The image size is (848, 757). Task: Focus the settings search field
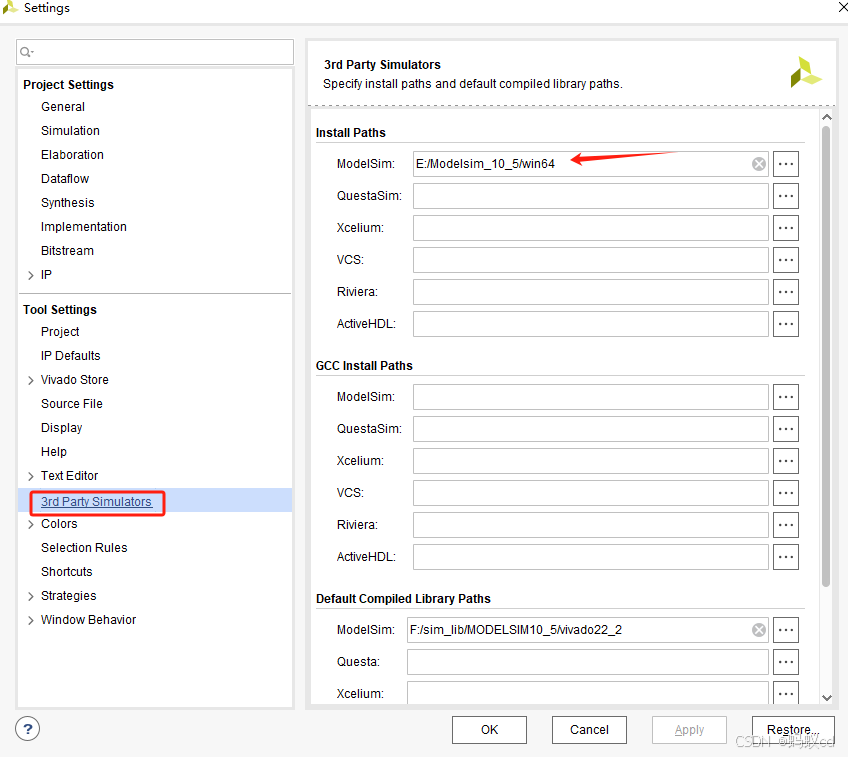(x=155, y=52)
